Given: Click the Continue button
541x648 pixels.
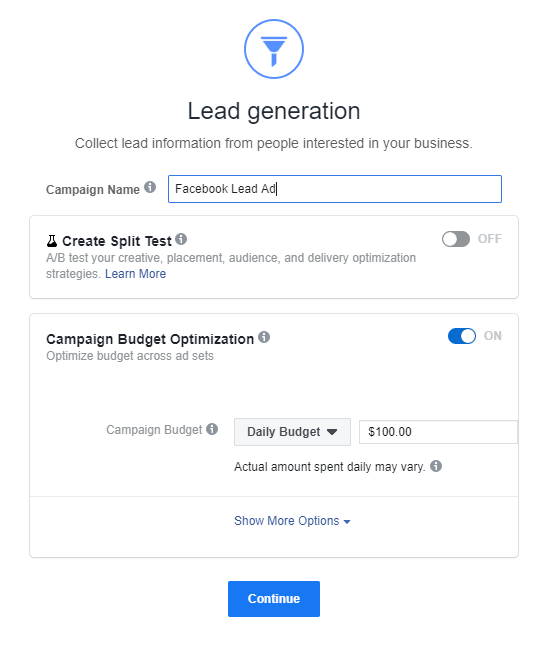Looking at the screenshot, I should [274, 599].
